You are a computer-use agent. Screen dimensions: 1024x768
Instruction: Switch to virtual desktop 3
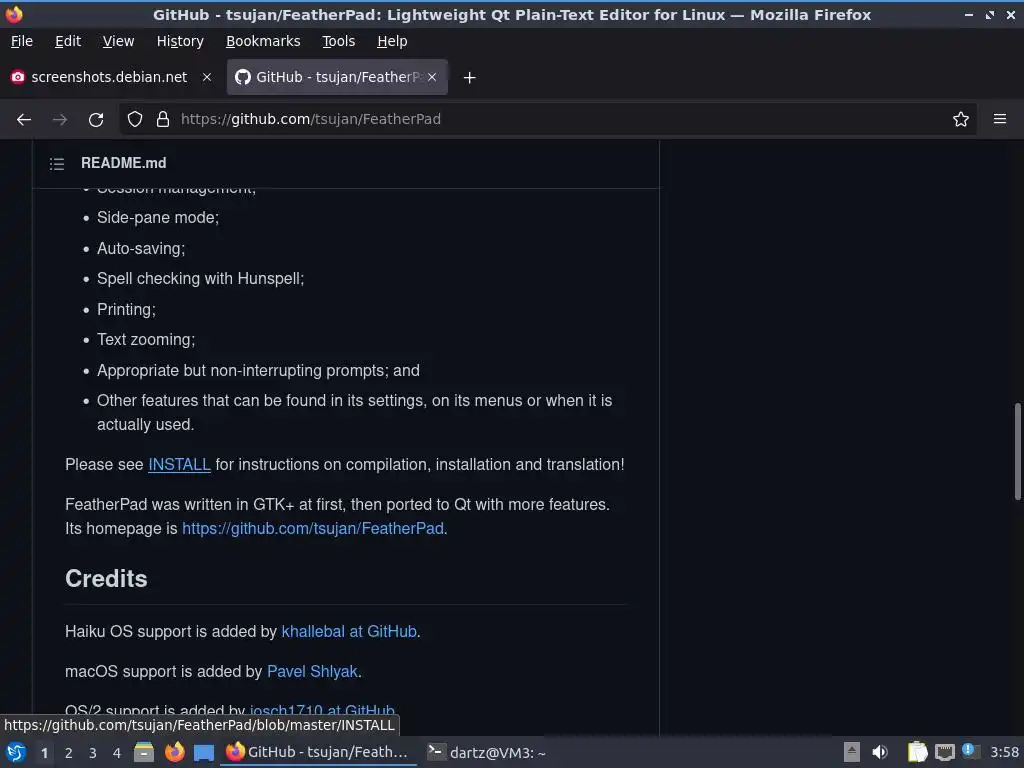pyautogui.click(x=93, y=753)
